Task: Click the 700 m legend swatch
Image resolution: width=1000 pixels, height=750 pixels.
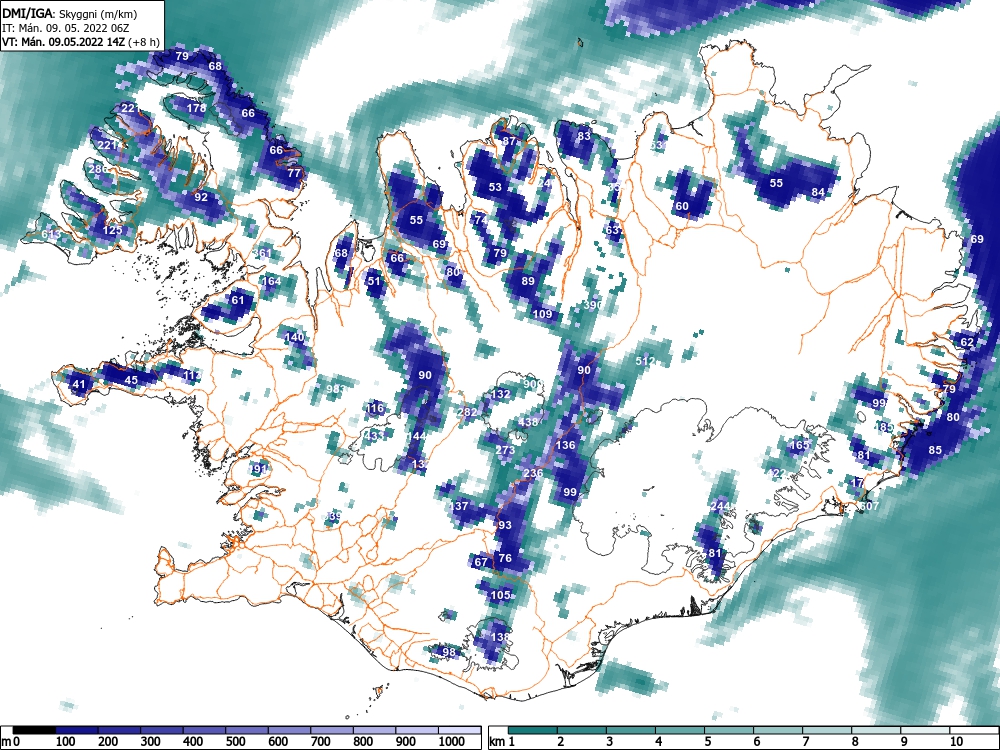Action: point(331,730)
